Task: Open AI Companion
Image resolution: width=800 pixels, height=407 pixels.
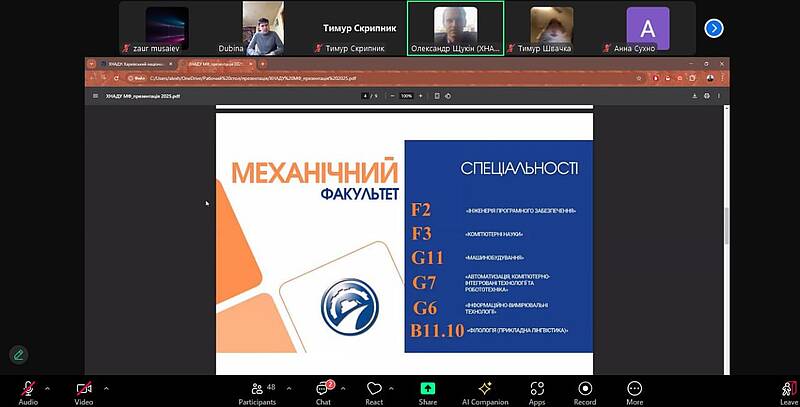Action: 485,394
